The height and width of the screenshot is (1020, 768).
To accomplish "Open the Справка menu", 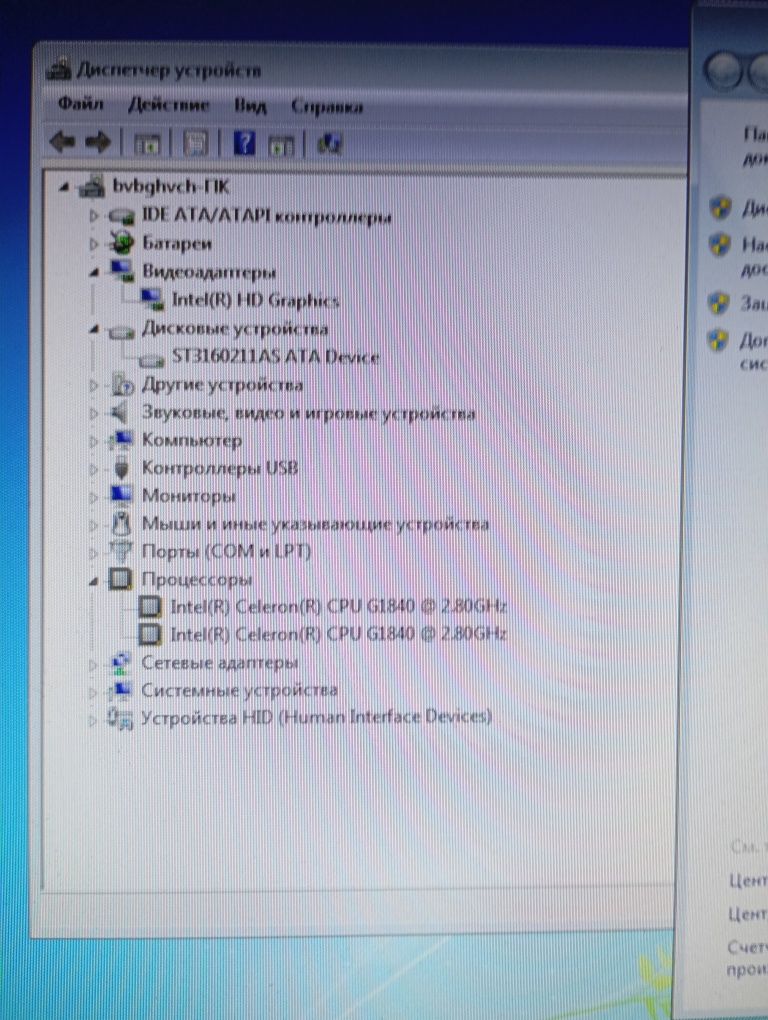I will click(326, 107).
